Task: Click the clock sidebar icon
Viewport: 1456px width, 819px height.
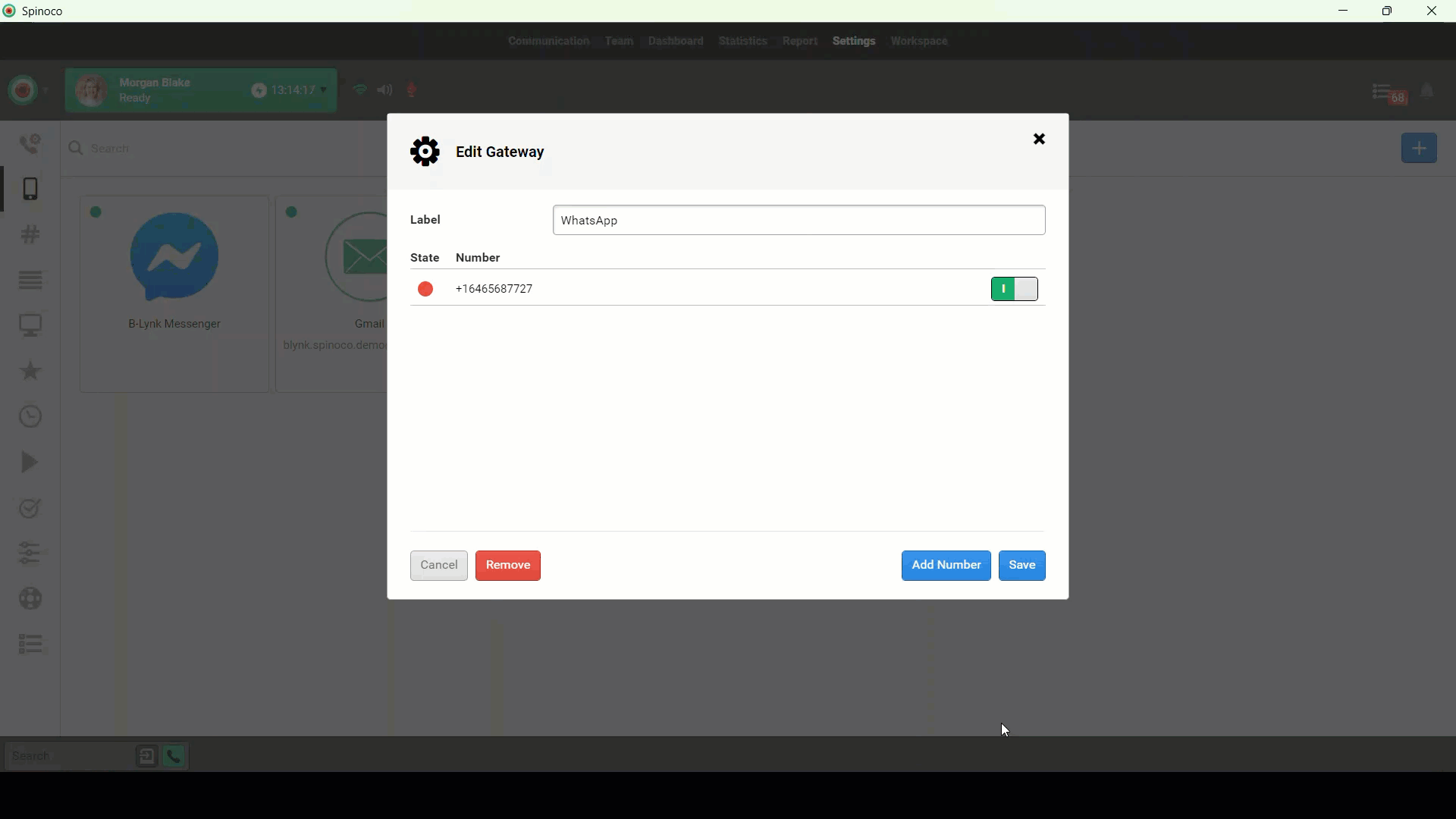Action: [x=30, y=416]
